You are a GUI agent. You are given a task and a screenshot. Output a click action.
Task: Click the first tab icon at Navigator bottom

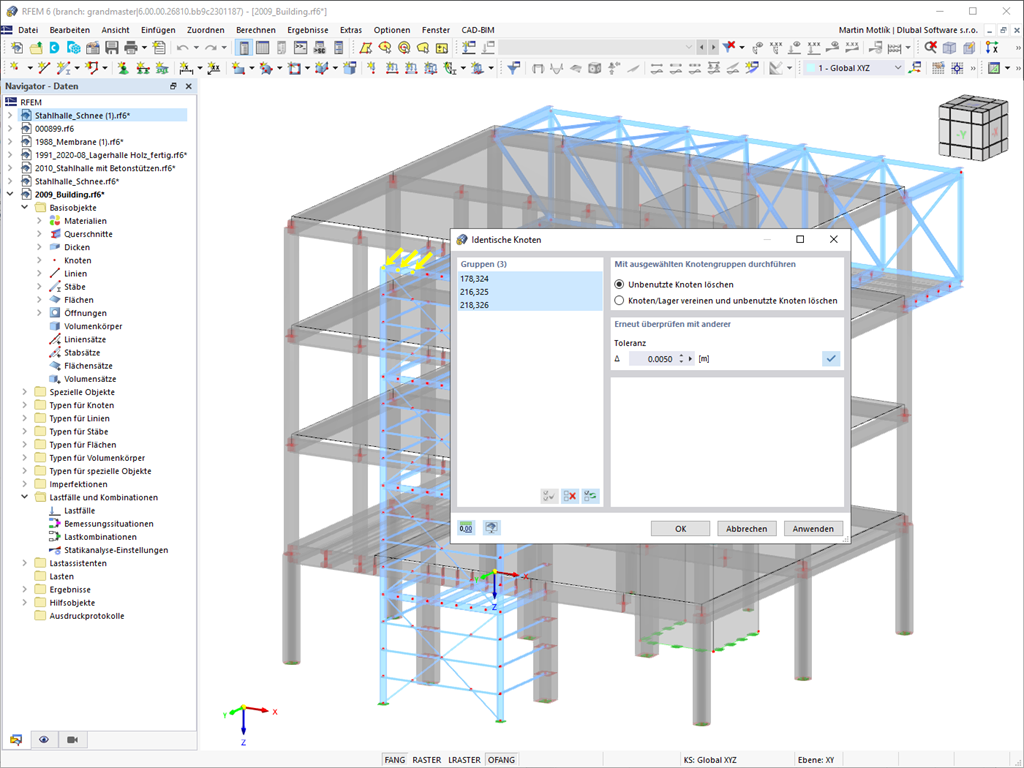click(16, 739)
